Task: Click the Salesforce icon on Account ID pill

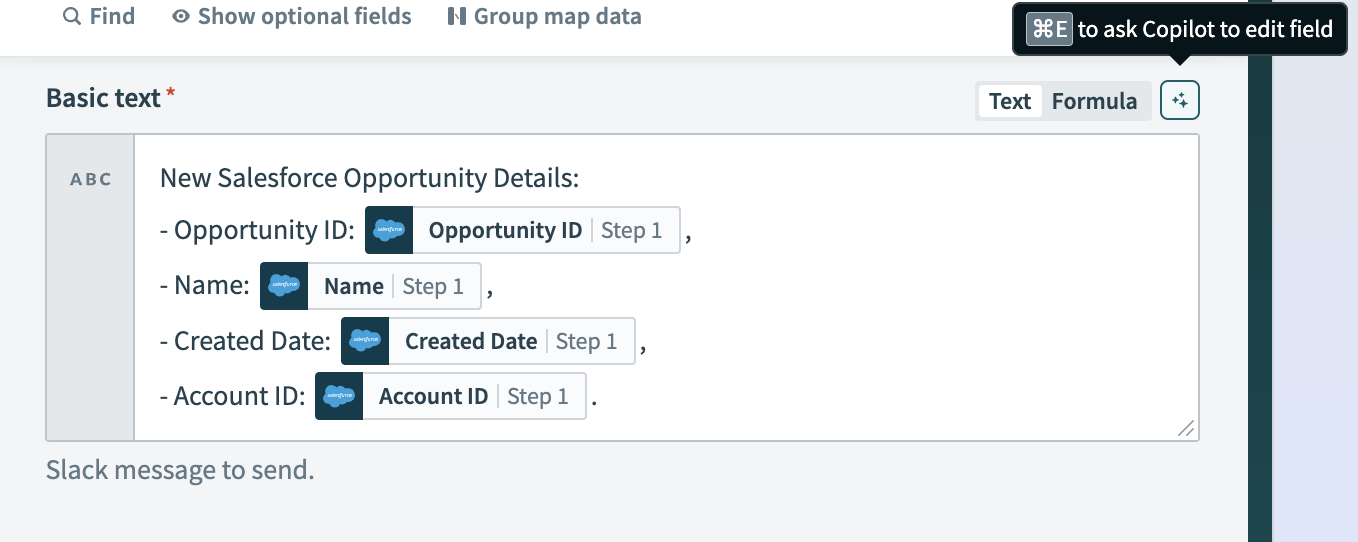Action: 339,396
